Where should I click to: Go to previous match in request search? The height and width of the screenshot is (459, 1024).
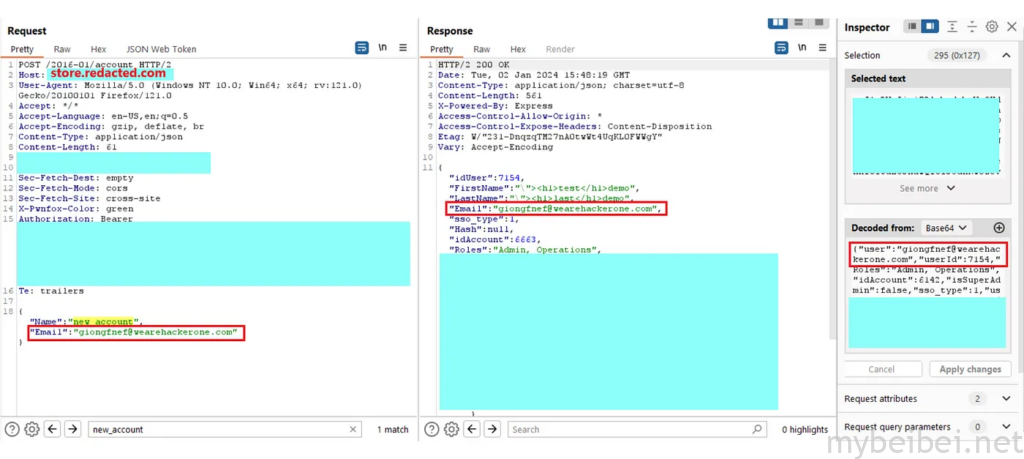tap(51, 429)
